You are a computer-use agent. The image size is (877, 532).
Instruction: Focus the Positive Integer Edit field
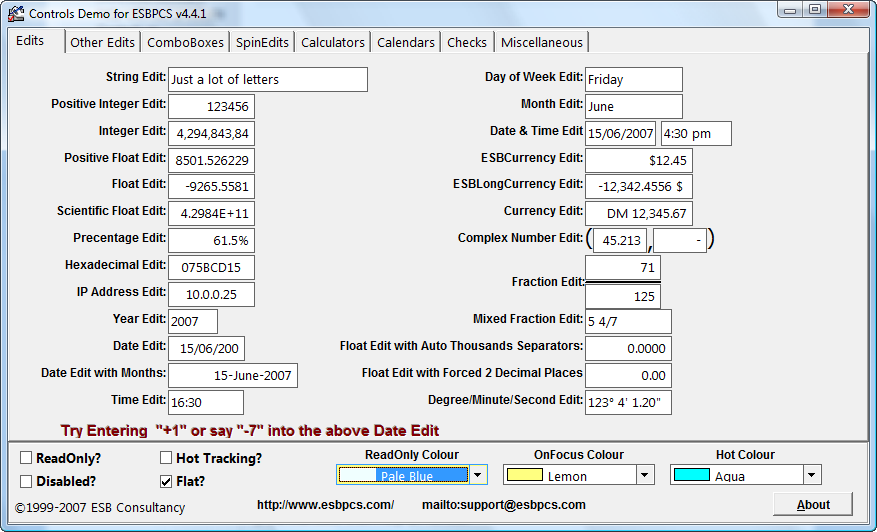(x=211, y=106)
